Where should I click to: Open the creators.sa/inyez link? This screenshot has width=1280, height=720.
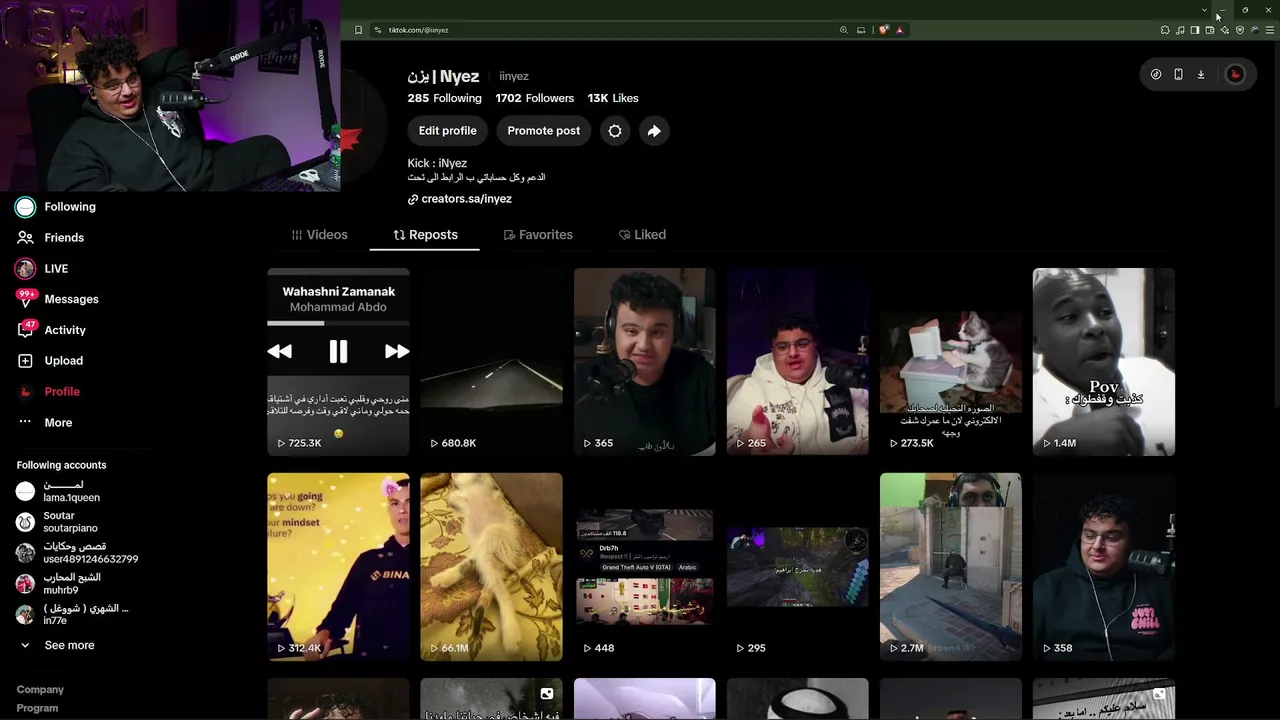click(460, 199)
